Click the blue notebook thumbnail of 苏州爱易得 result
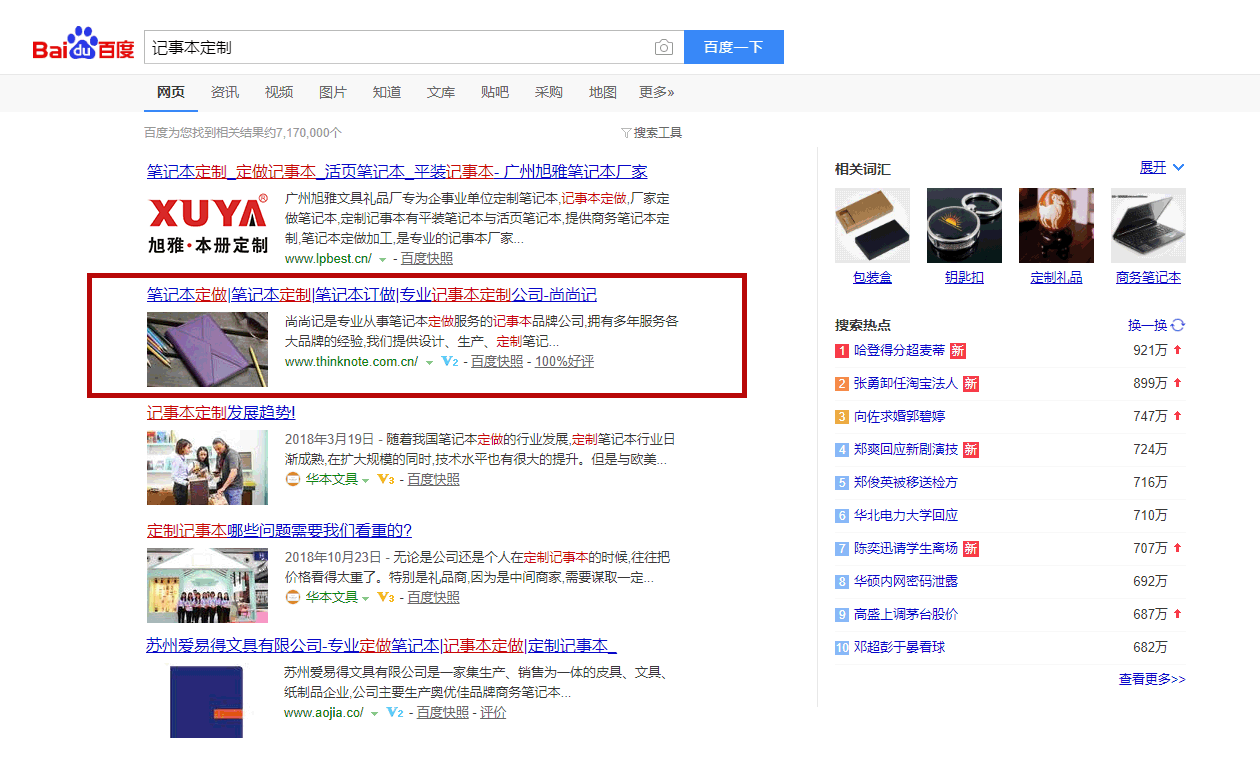Screen dimensions: 1260x777 207,702
